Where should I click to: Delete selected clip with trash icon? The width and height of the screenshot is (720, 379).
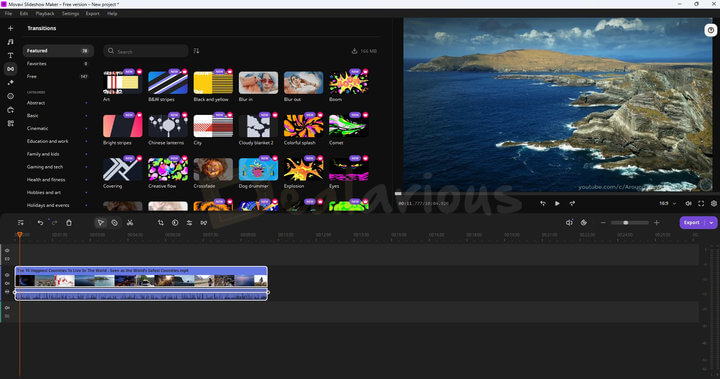69,223
